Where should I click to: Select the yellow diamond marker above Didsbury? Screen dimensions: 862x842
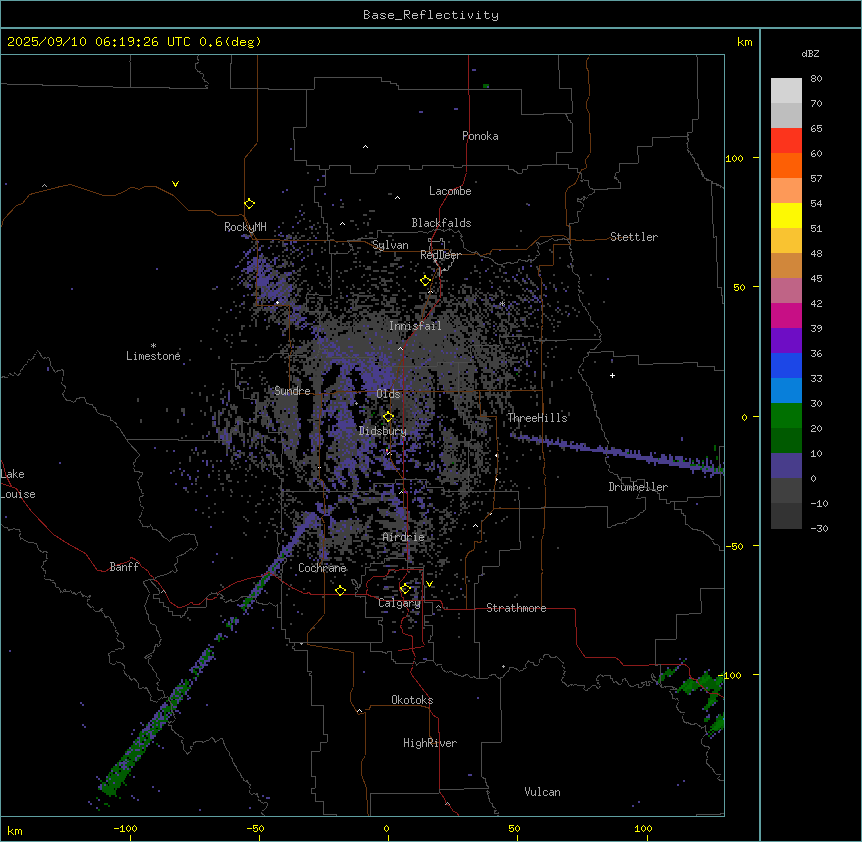388,417
